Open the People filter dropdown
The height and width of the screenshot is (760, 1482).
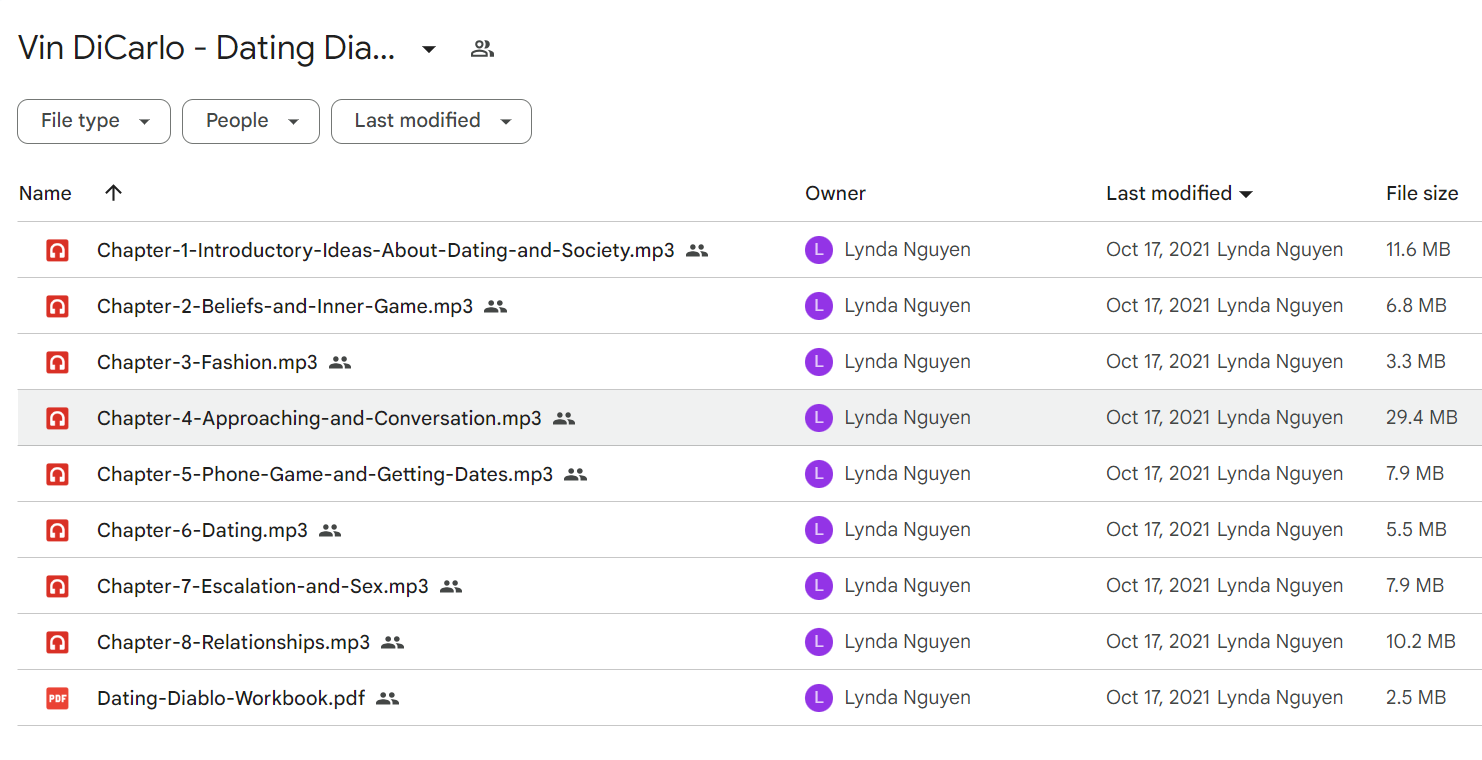251,121
